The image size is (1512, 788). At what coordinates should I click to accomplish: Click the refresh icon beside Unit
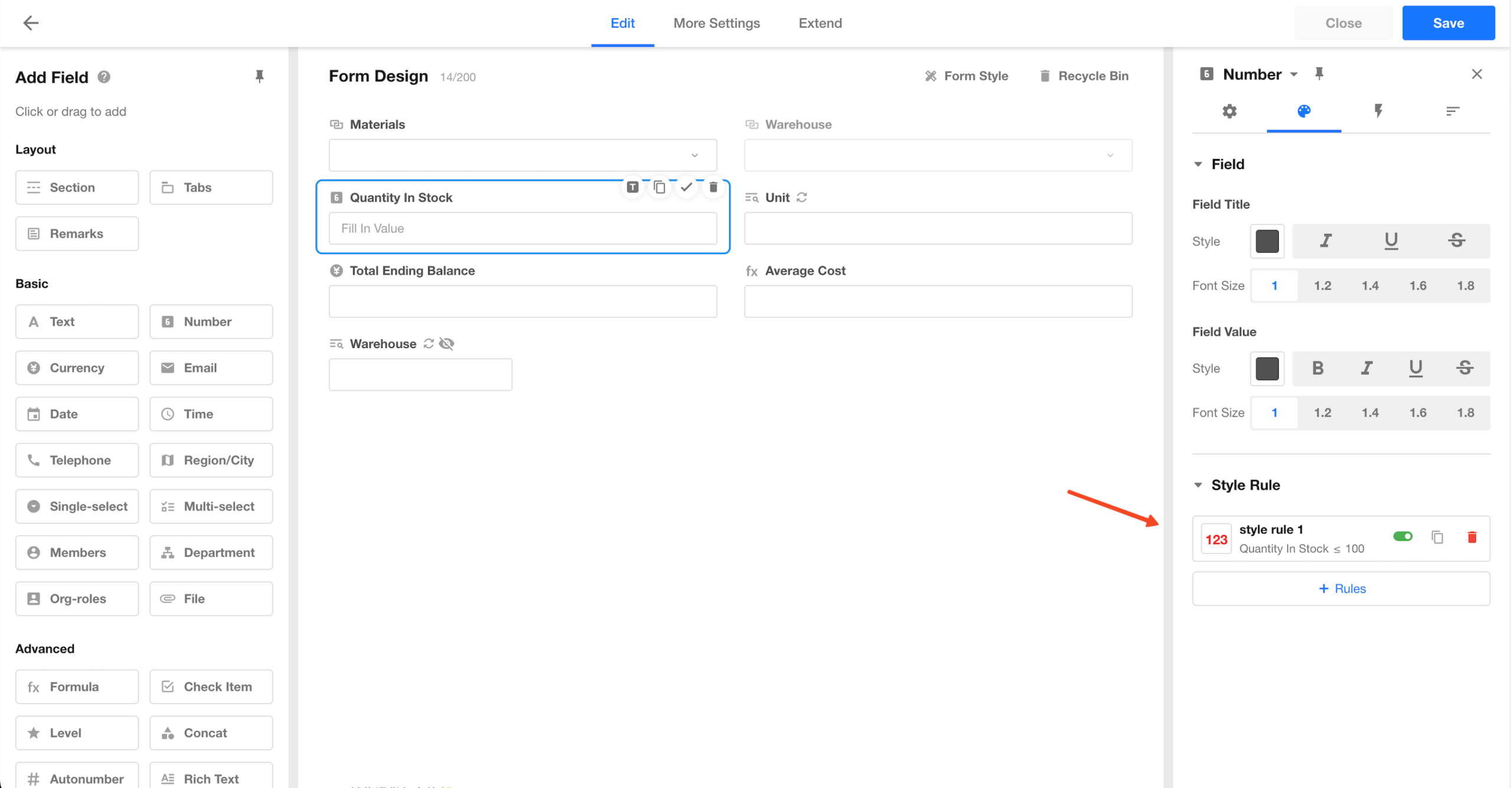click(x=801, y=197)
